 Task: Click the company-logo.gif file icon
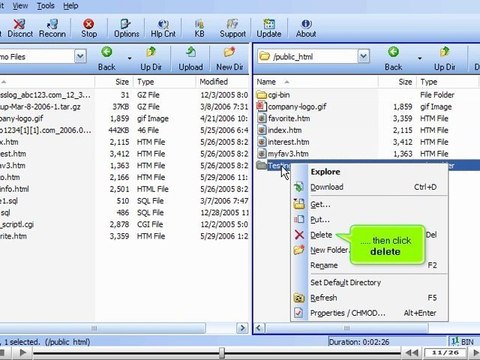(262, 107)
